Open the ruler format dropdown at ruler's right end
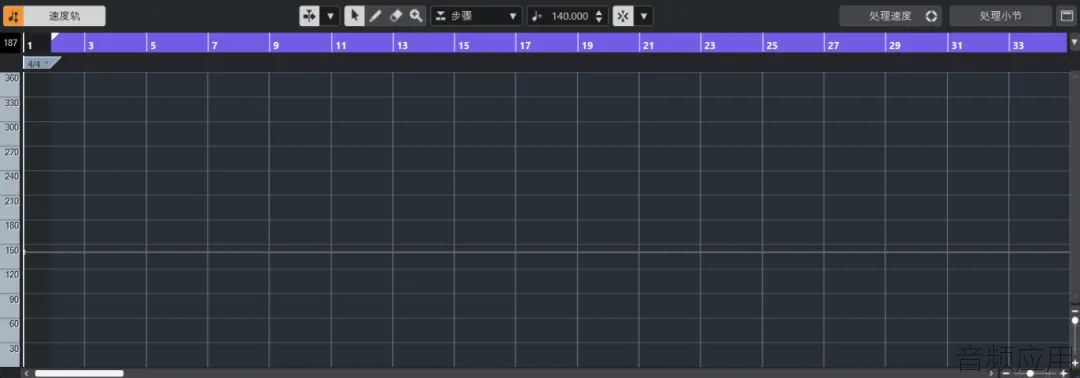This screenshot has width=1080, height=378. click(x=1074, y=42)
